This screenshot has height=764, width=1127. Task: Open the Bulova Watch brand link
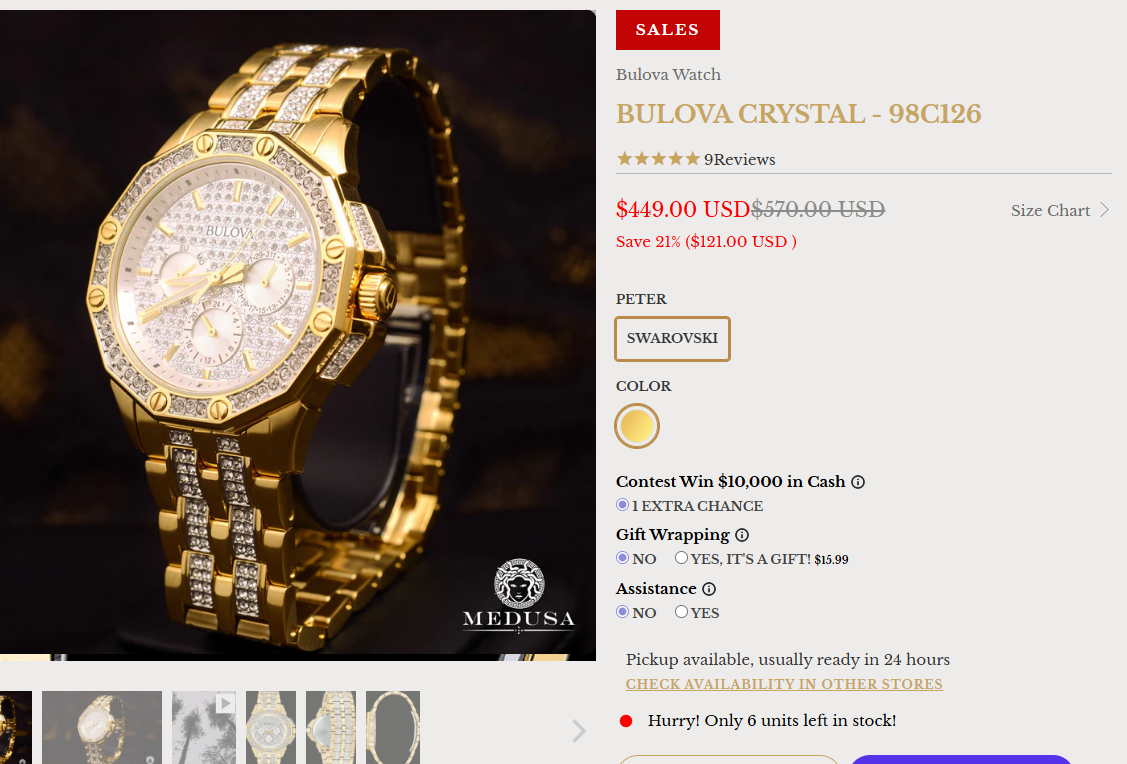(x=668, y=75)
